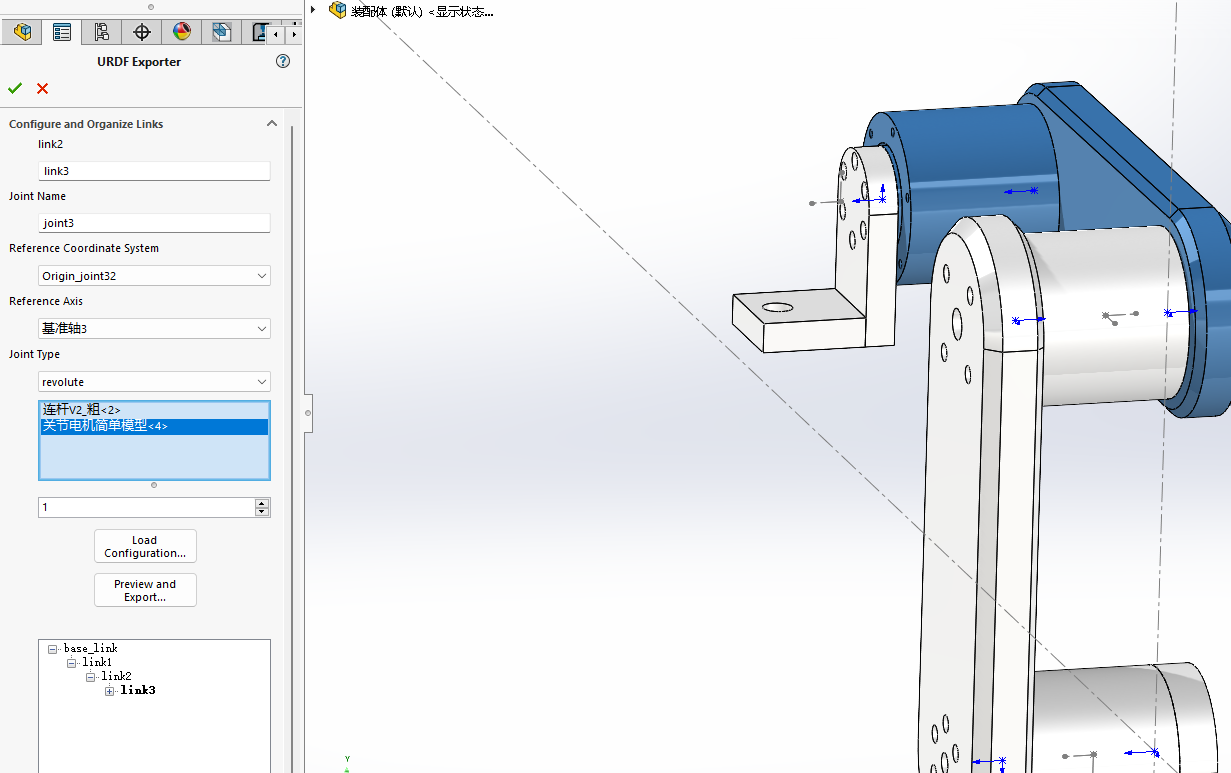Viewport: 1231px width, 773px height.
Task: Open the FeatureManager design tree tab
Action: 21,32
